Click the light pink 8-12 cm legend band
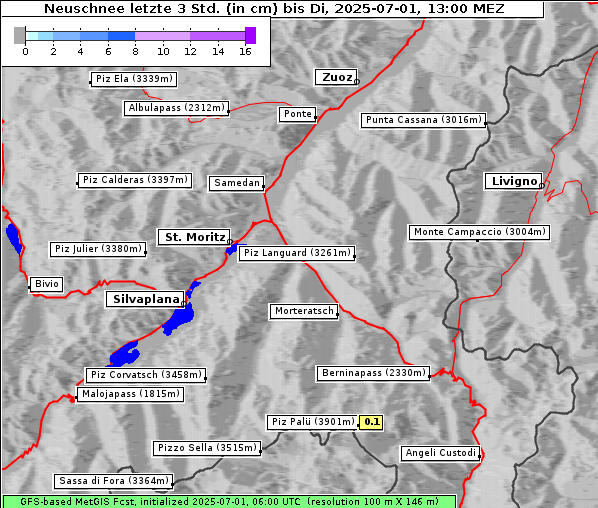This screenshot has height=508, width=598. pyautogui.click(x=162, y=36)
